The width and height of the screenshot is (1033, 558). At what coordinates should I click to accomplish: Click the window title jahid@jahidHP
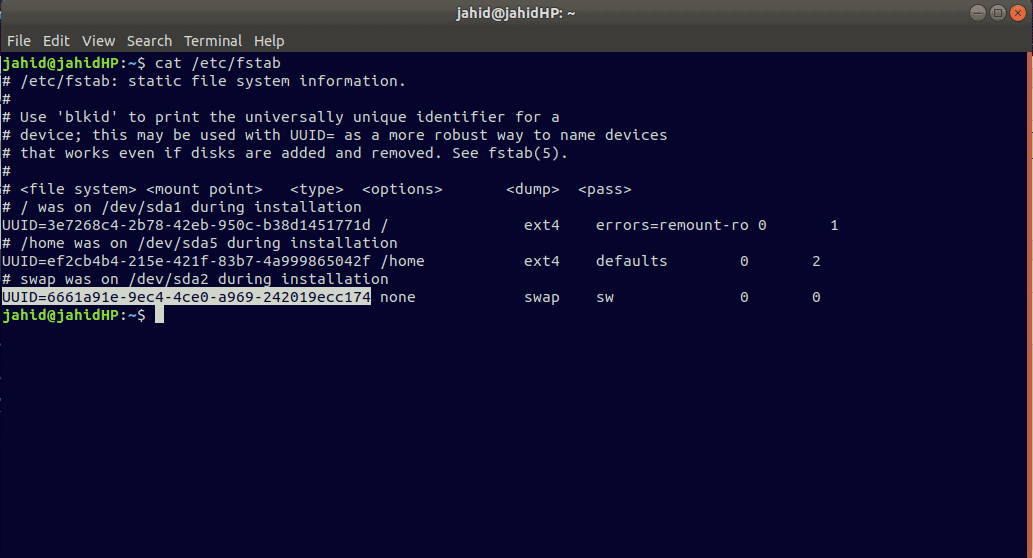coord(516,13)
